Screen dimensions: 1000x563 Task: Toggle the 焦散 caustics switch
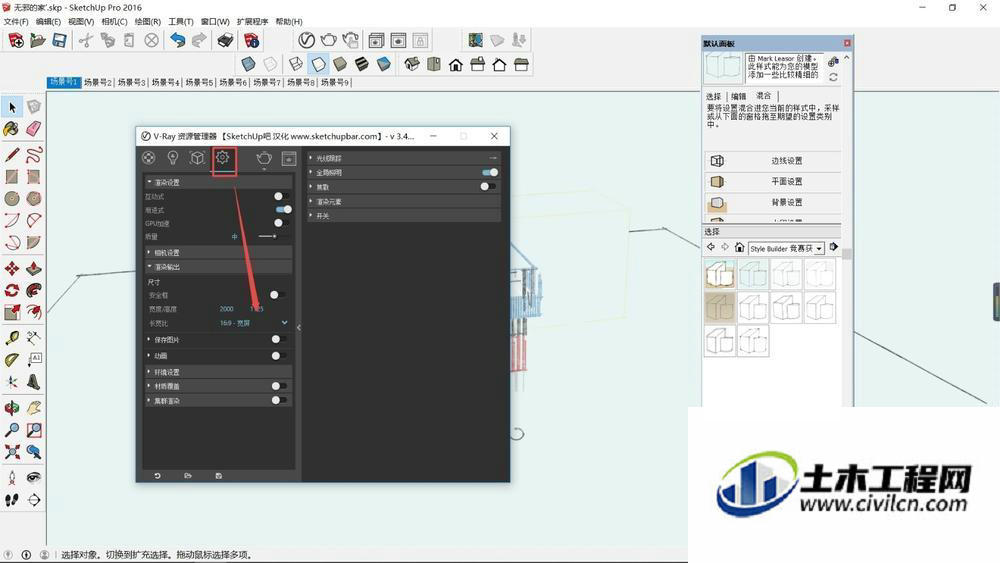pos(488,186)
